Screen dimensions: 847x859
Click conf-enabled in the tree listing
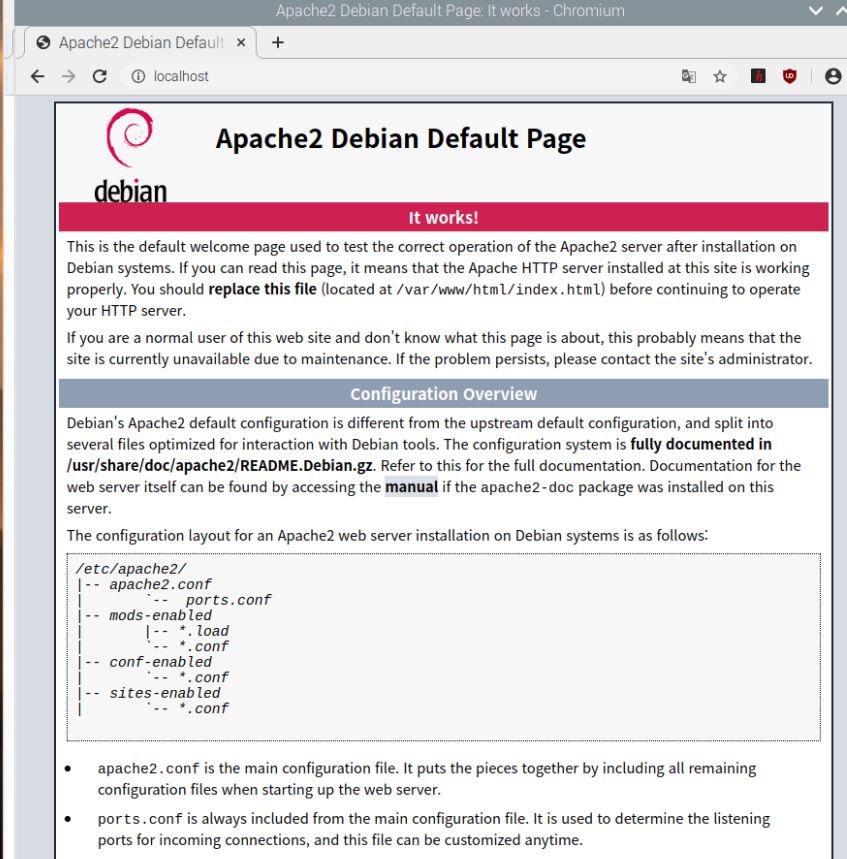pos(160,662)
